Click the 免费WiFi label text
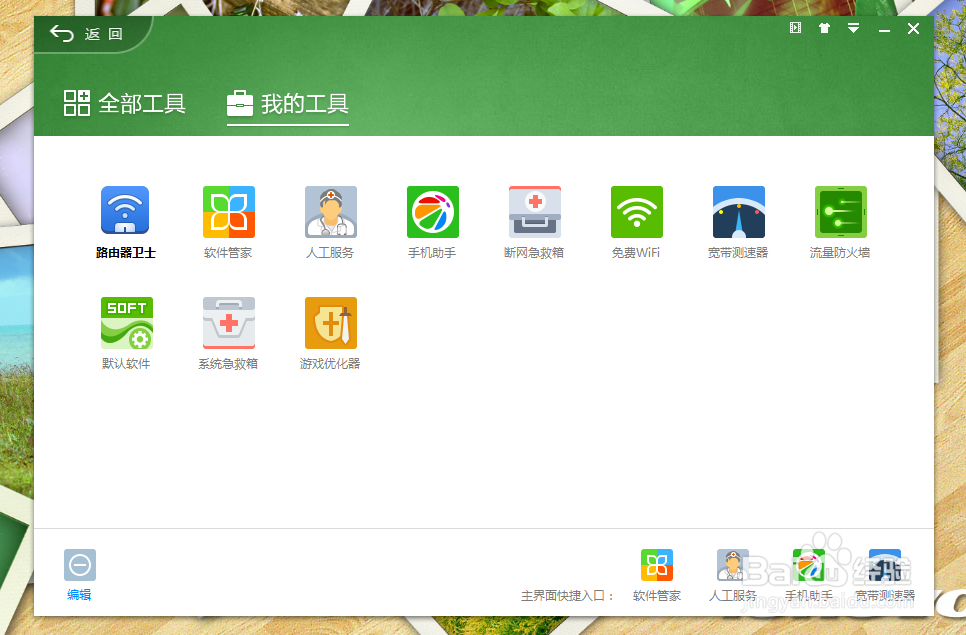This screenshot has height=635, width=966. tap(636, 253)
